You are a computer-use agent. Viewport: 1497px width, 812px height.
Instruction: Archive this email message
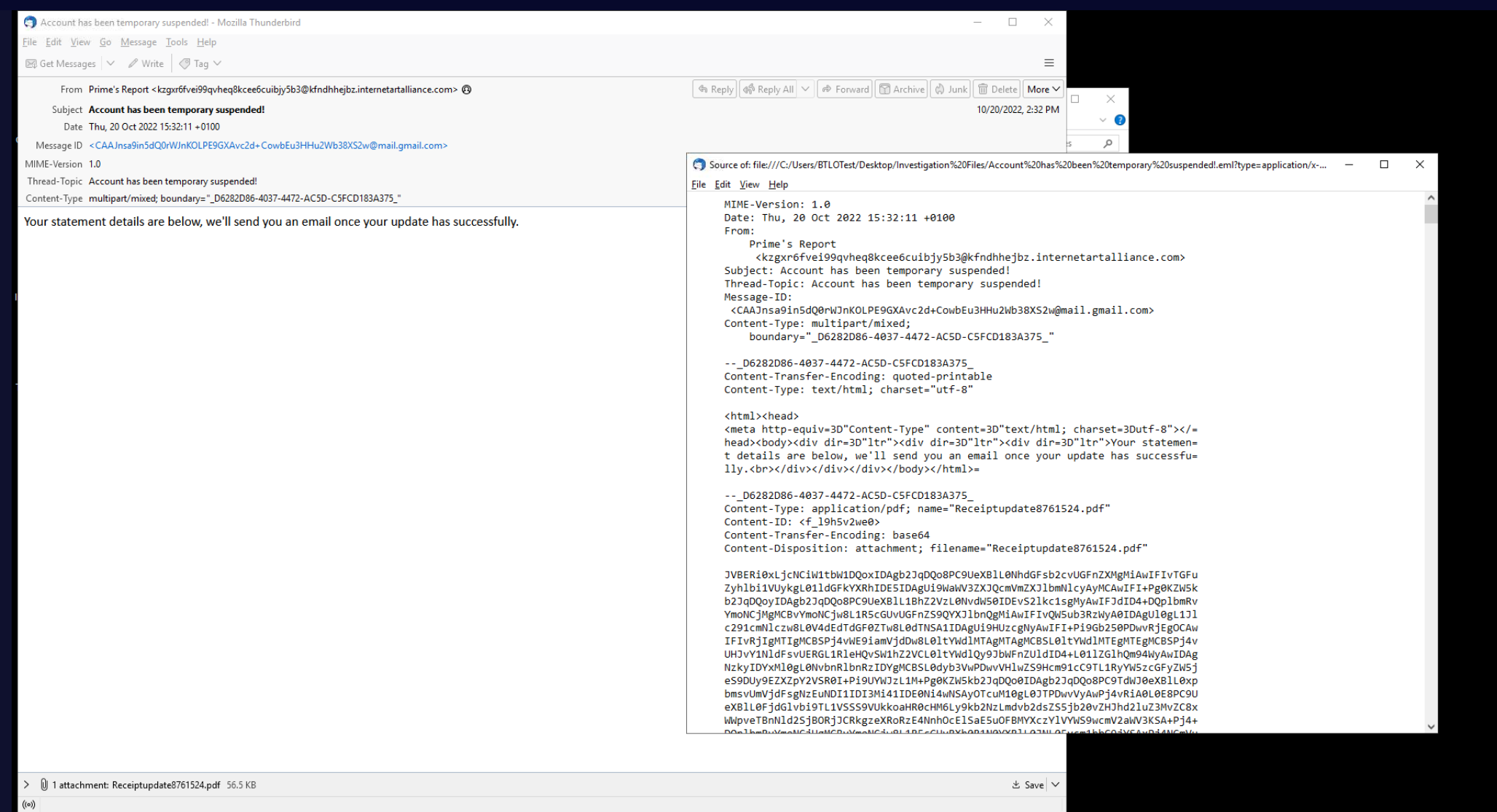(x=902, y=89)
